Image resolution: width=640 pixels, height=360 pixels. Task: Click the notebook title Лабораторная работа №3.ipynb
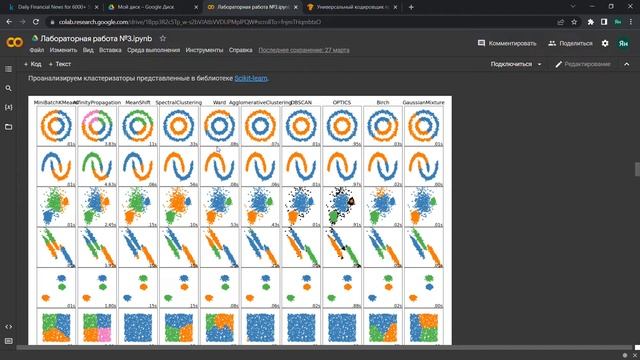point(96,38)
